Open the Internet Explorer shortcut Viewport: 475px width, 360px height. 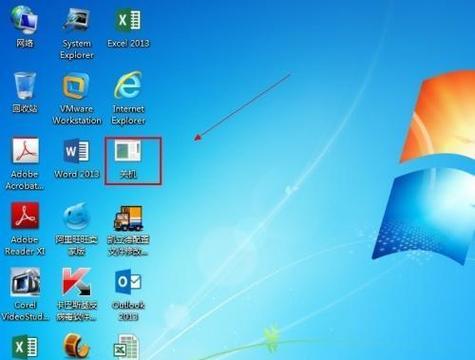(x=128, y=98)
